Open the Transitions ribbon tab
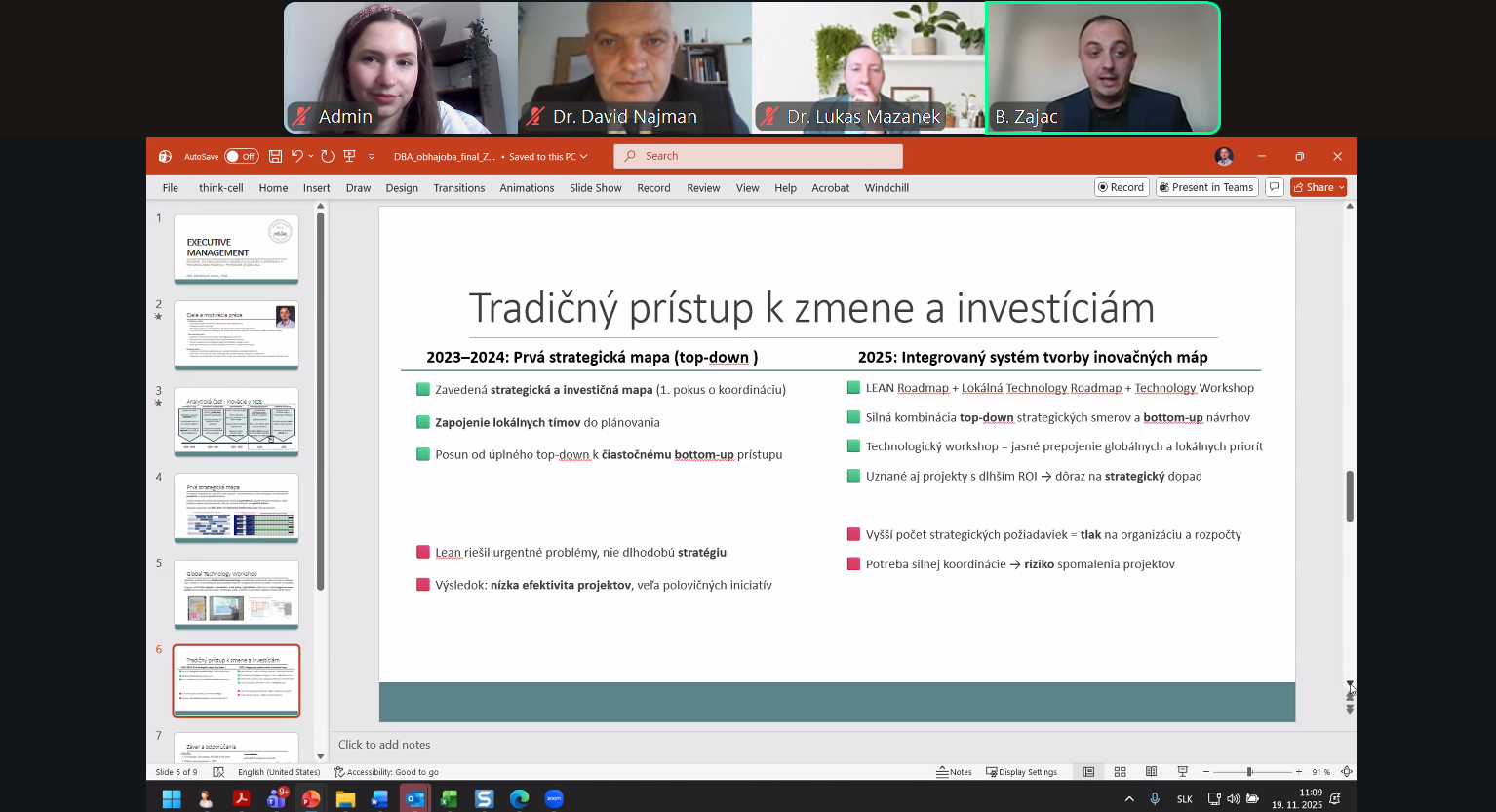The width and height of the screenshot is (1496, 812). click(458, 188)
